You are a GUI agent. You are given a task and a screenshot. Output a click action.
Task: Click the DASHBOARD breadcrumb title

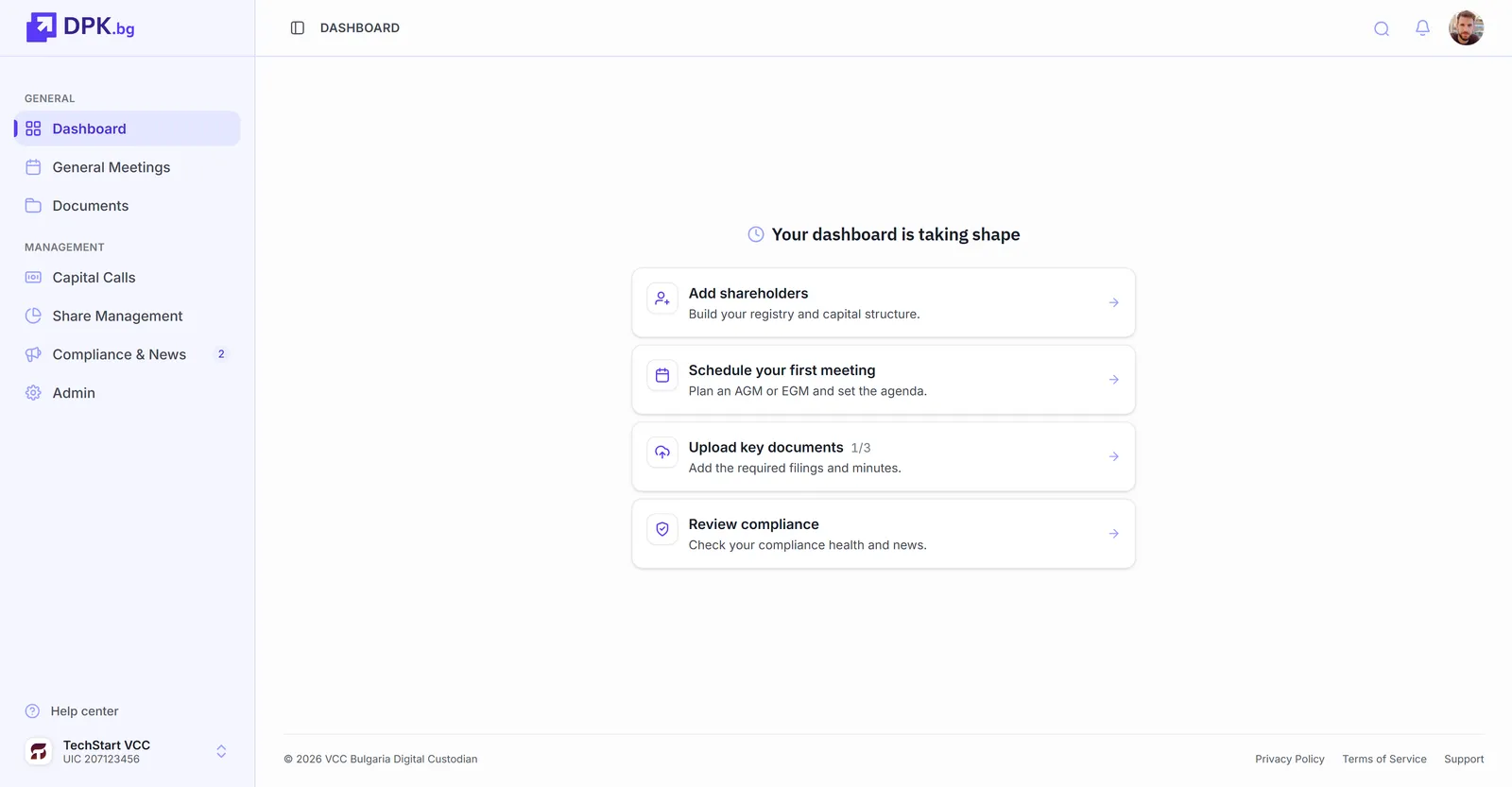click(360, 28)
